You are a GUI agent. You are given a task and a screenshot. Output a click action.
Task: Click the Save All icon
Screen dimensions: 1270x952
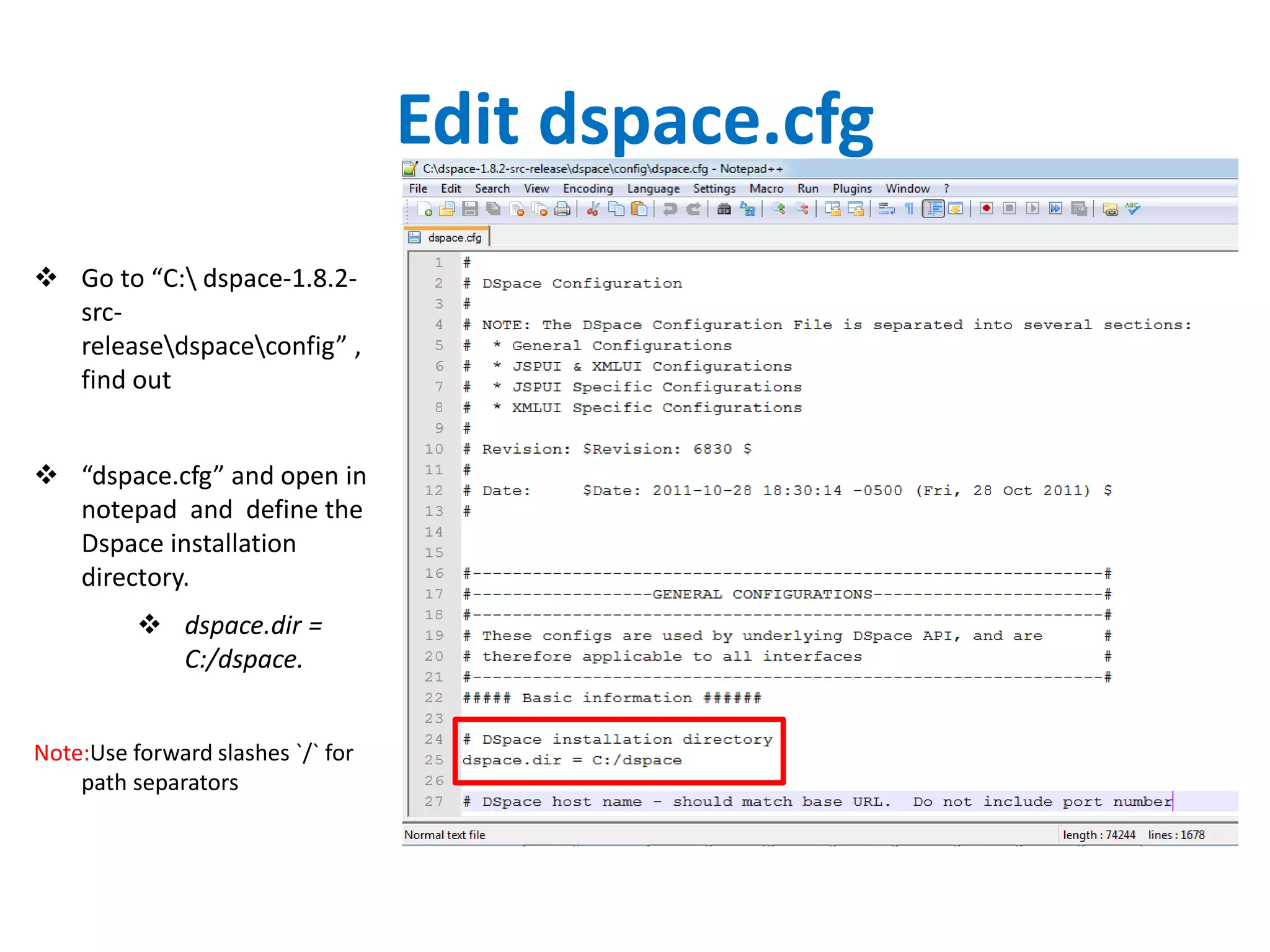point(494,209)
